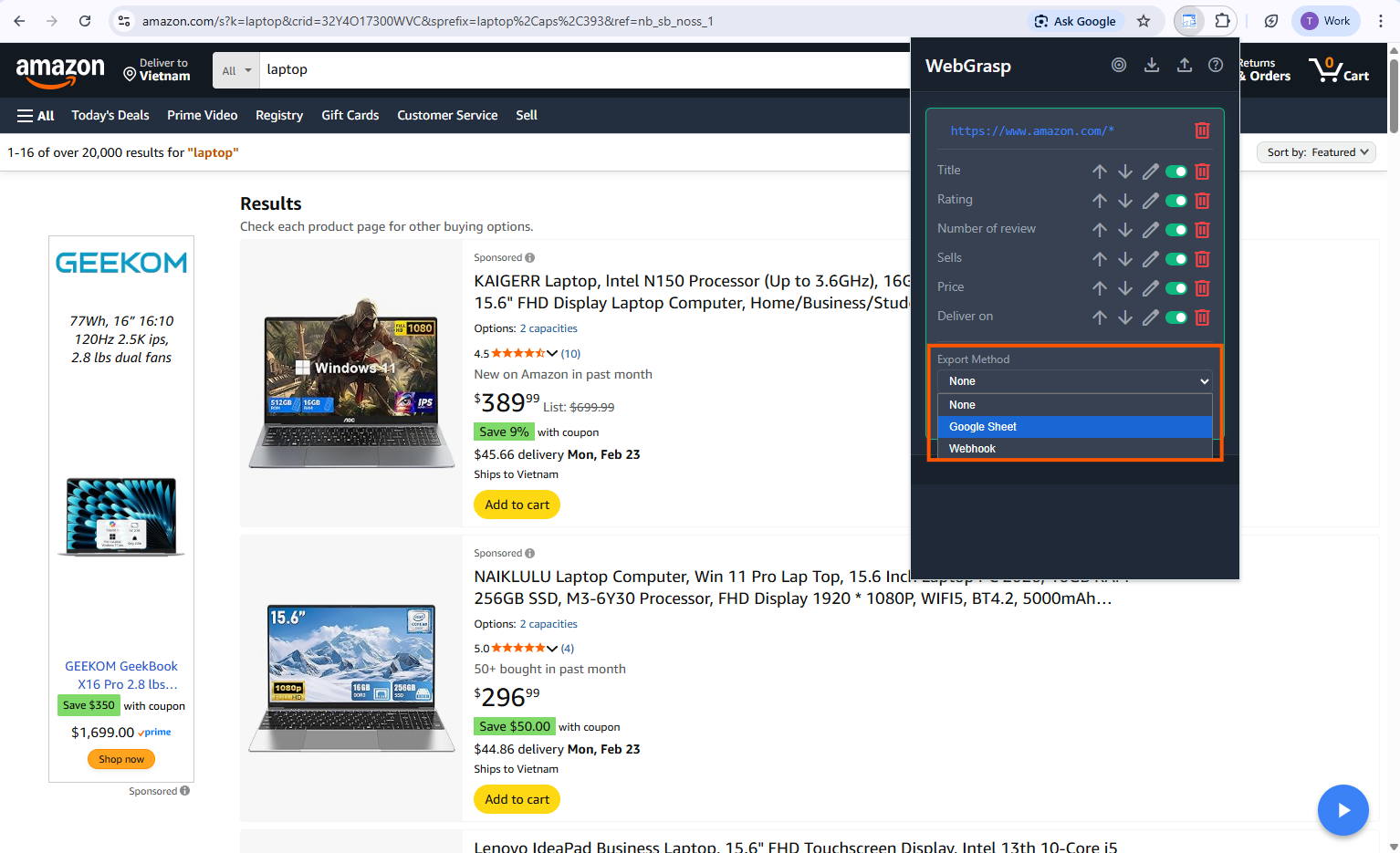Click the blue circular play button bottom right

[1343, 809]
